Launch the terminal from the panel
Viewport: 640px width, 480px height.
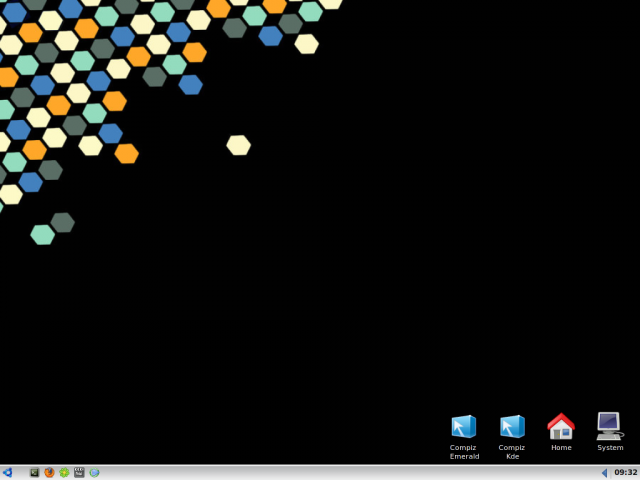35,473
